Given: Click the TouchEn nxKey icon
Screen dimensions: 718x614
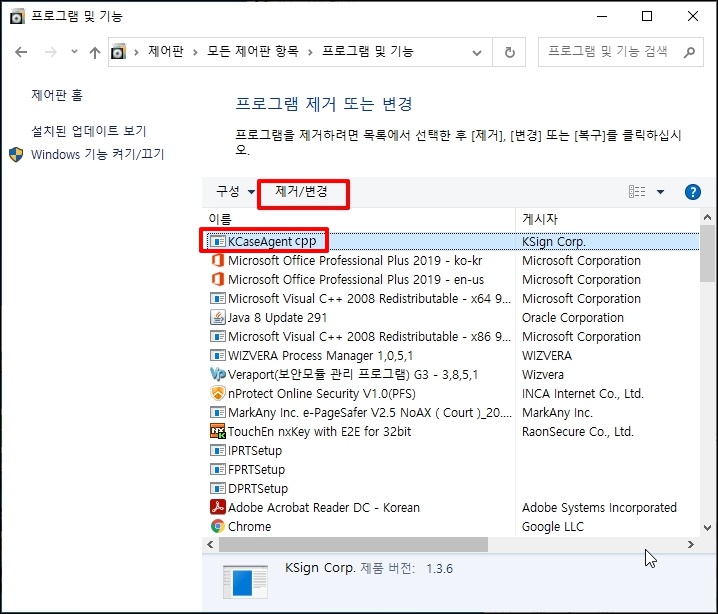Looking at the screenshot, I should point(218,431).
